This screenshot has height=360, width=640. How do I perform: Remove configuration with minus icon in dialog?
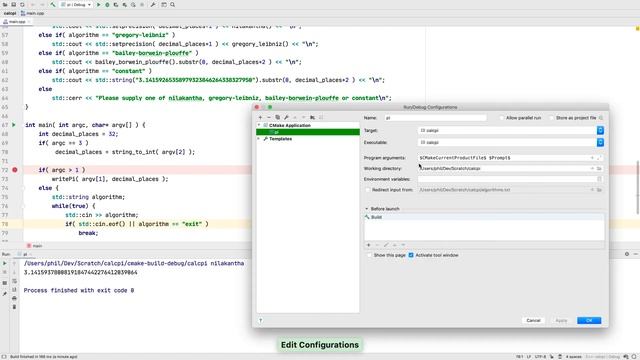pyautogui.click(x=269, y=117)
